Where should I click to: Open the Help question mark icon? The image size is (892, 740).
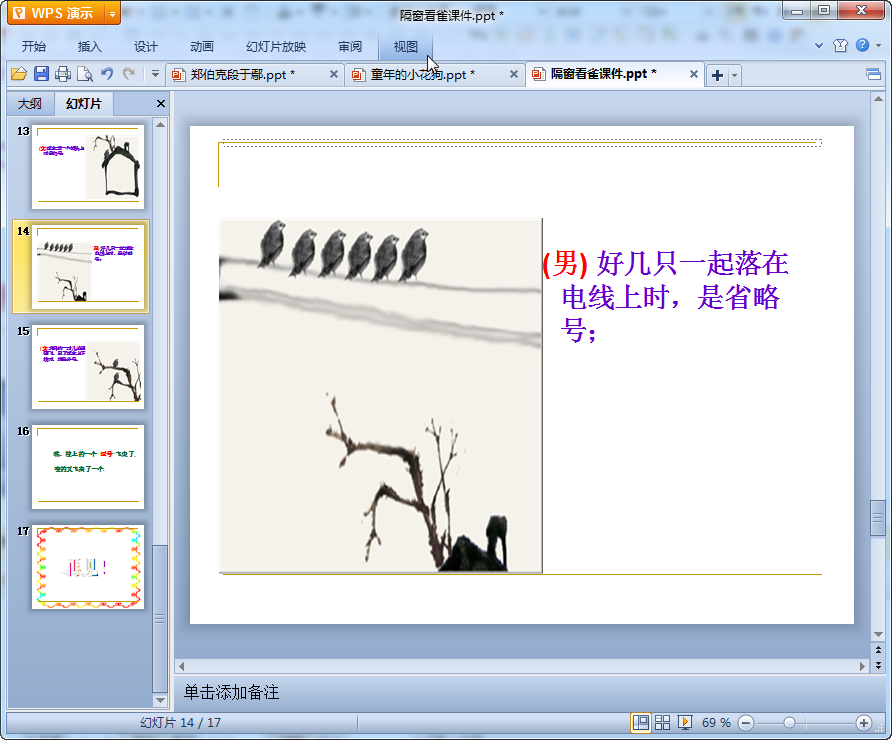coord(862,45)
